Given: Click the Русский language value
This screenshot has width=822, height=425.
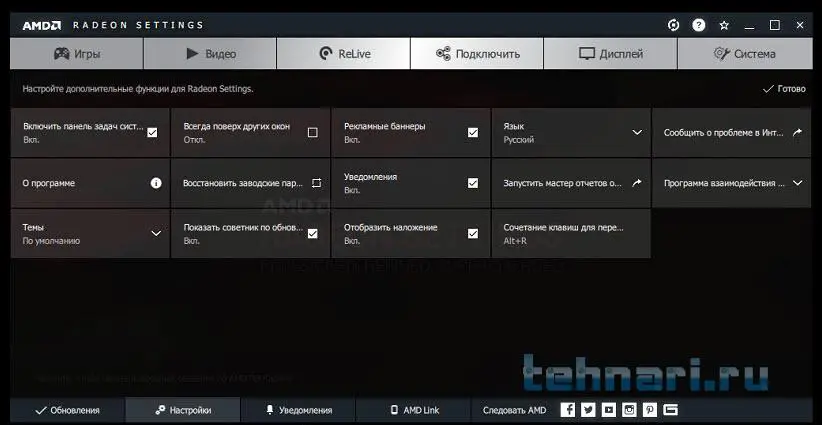Looking at the screenshot, I should click(518, 140).
